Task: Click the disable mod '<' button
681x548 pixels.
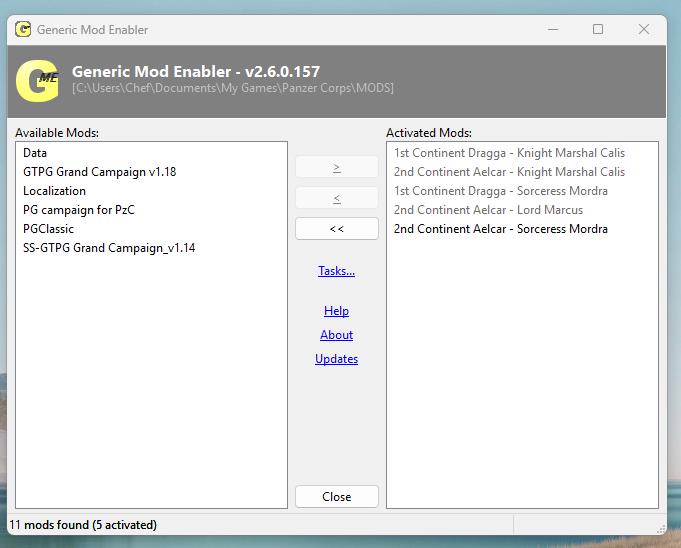Action: pos(337,198)
